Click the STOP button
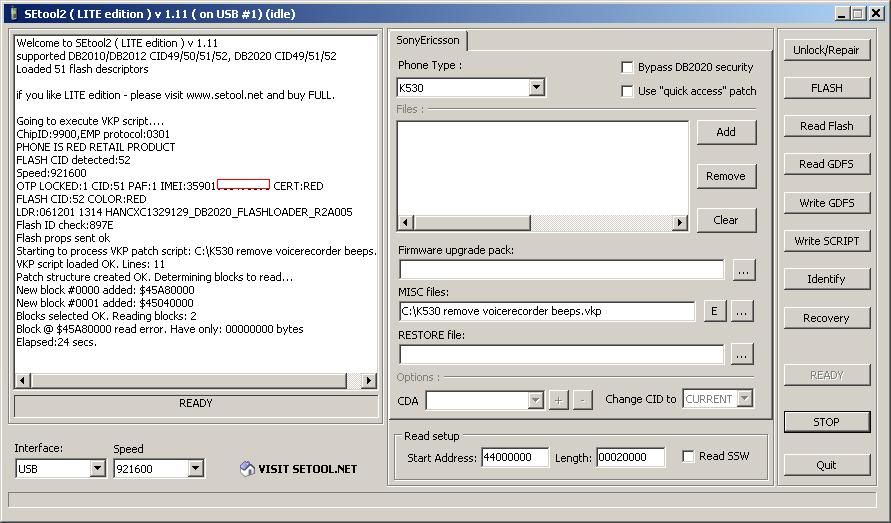 [826, 422]
